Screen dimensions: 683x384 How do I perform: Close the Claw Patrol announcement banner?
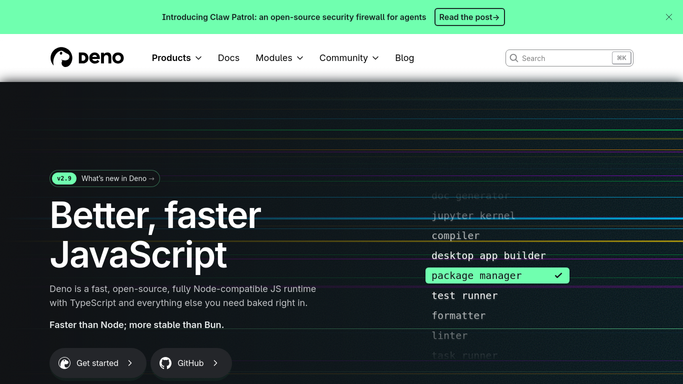[x=669, y=17]
